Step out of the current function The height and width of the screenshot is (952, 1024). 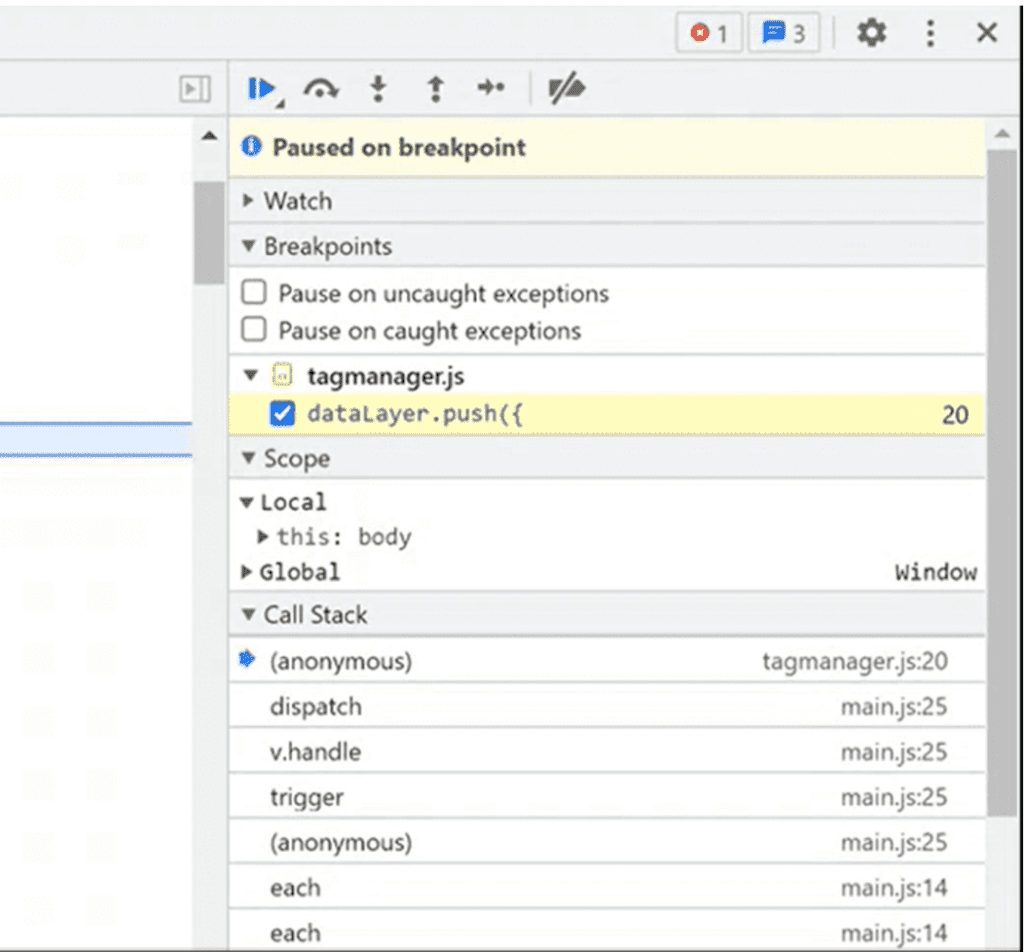click(x=434, y=88)
